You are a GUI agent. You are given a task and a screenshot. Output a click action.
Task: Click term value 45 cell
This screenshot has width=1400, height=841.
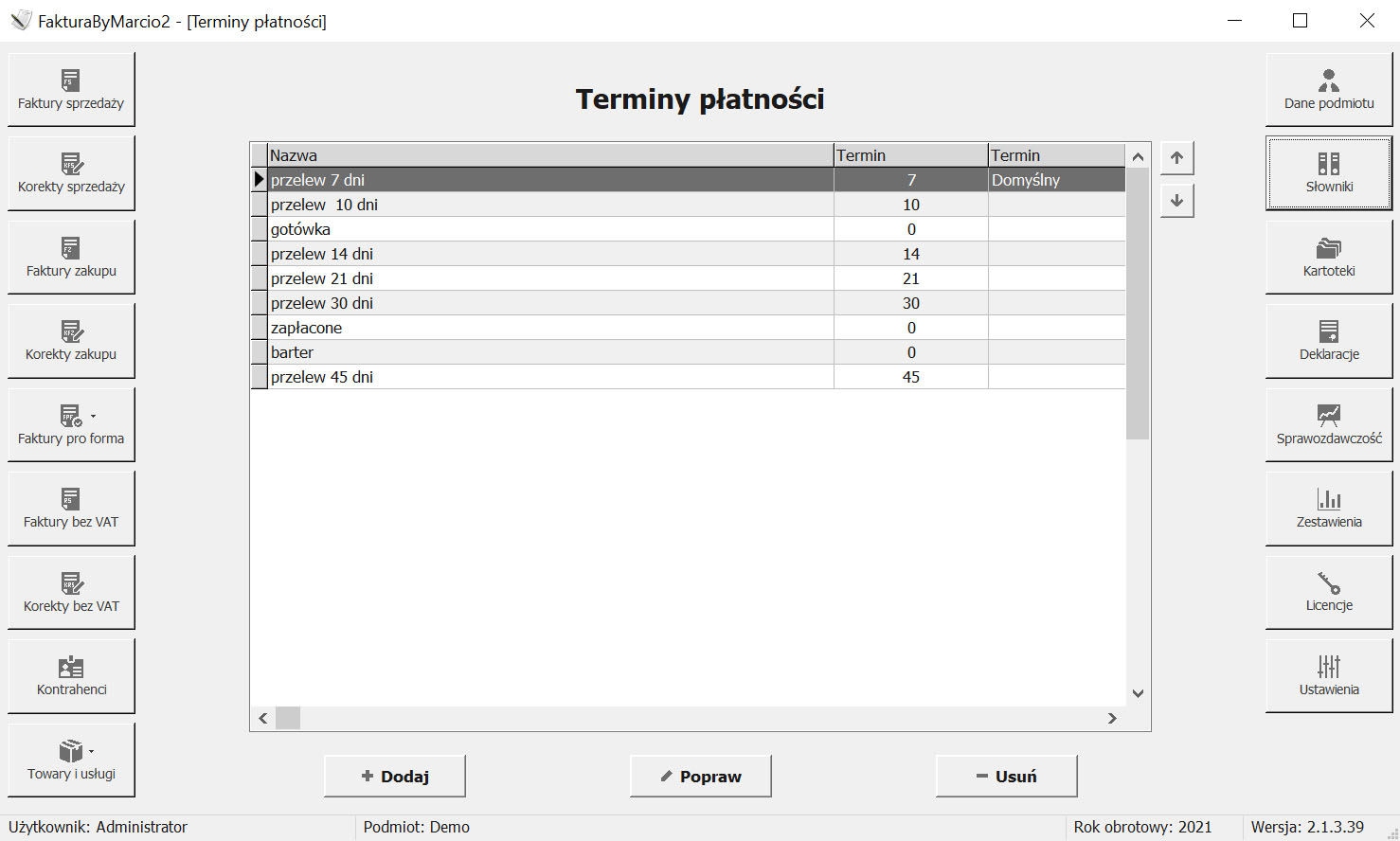point(910,377)
